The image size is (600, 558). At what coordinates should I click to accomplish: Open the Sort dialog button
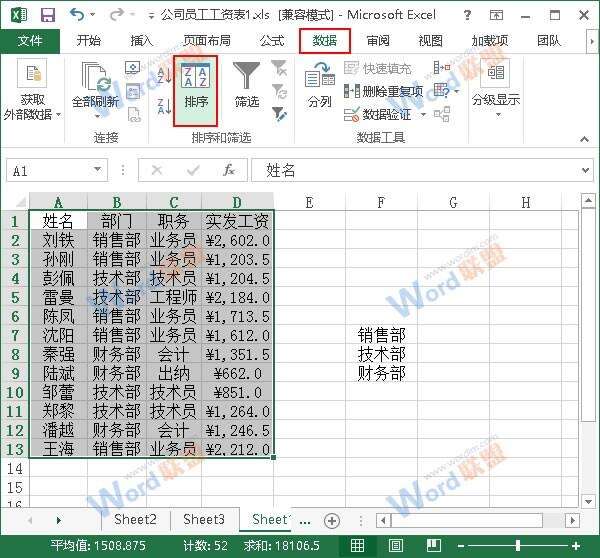coord(196,91)
